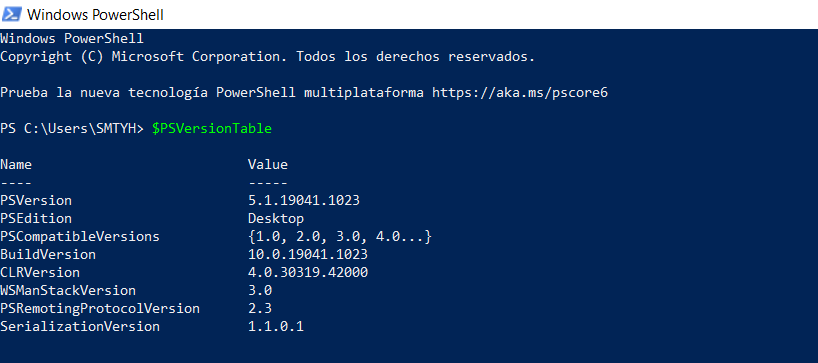Click the PSVersion property name

click(x=36, y=201)
